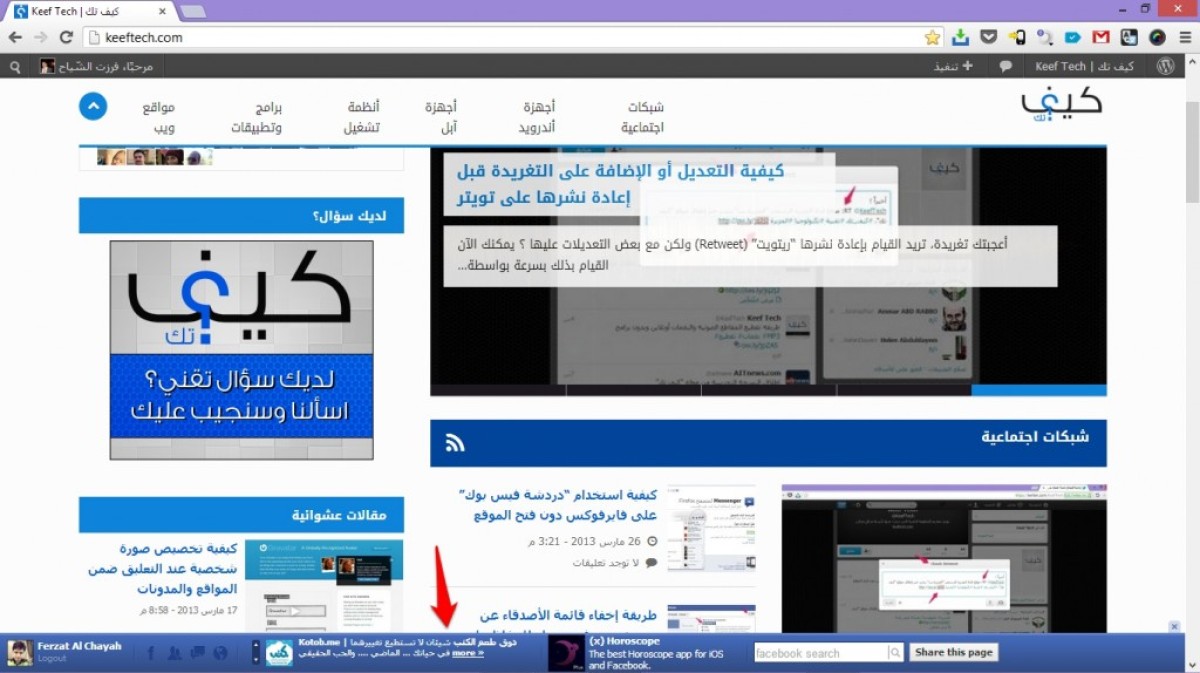Click the "facebook search" input field

(x=821, y=653)
